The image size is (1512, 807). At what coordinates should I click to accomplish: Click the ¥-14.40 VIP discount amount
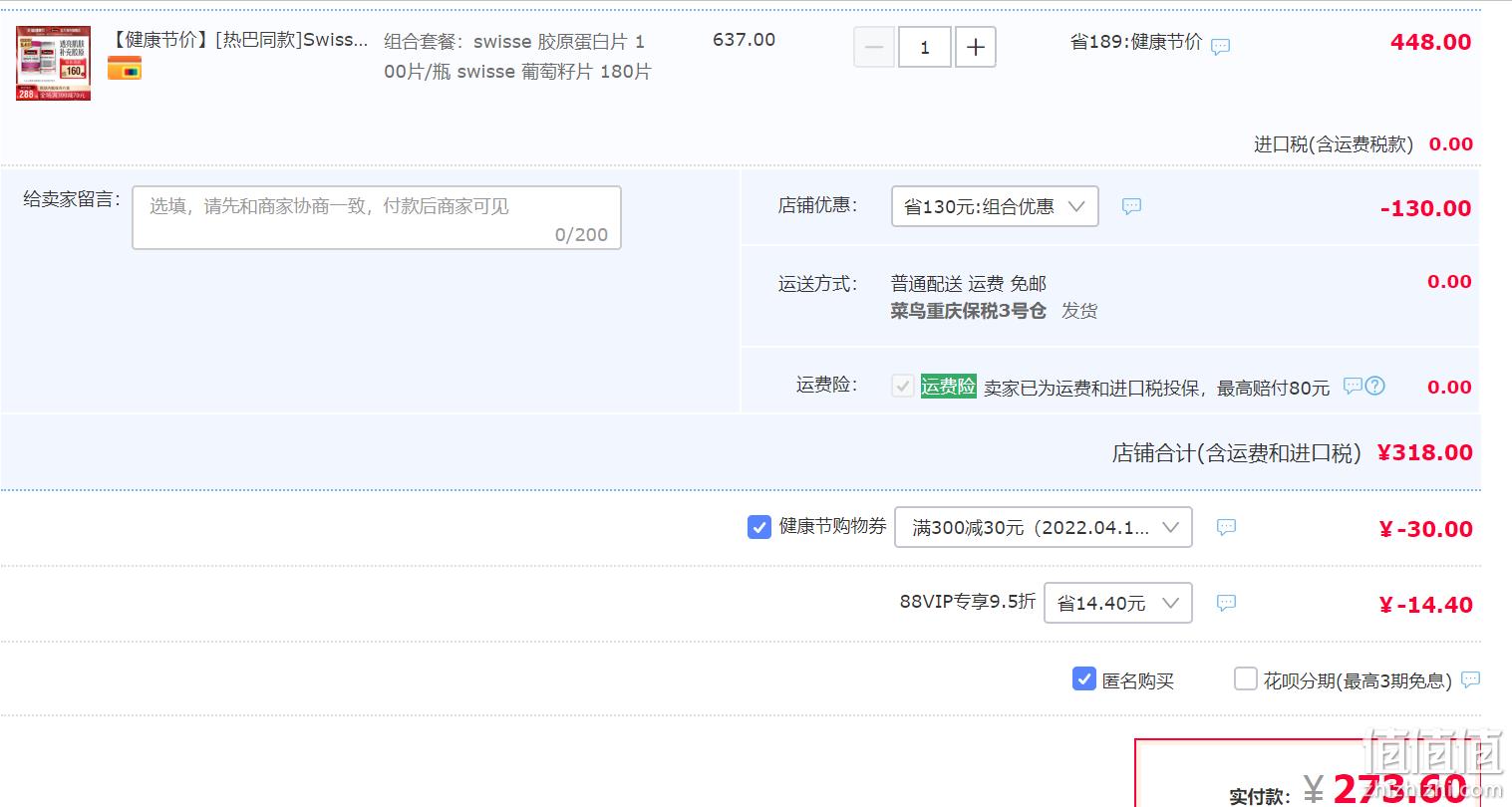tap(1425, 605)
